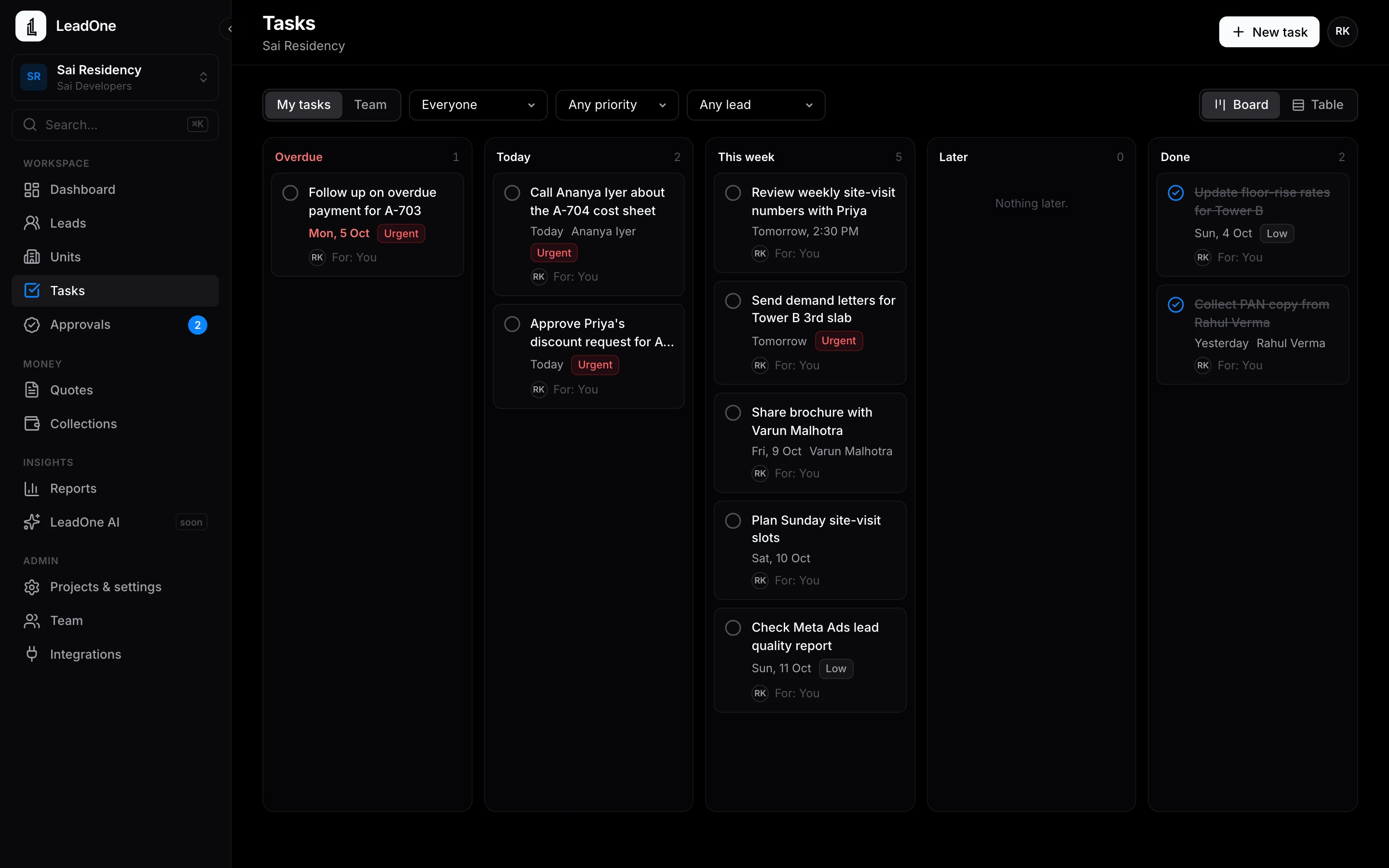Click the Collections wallet icon
The image size is (1389, 868).
tap(31, 424)
